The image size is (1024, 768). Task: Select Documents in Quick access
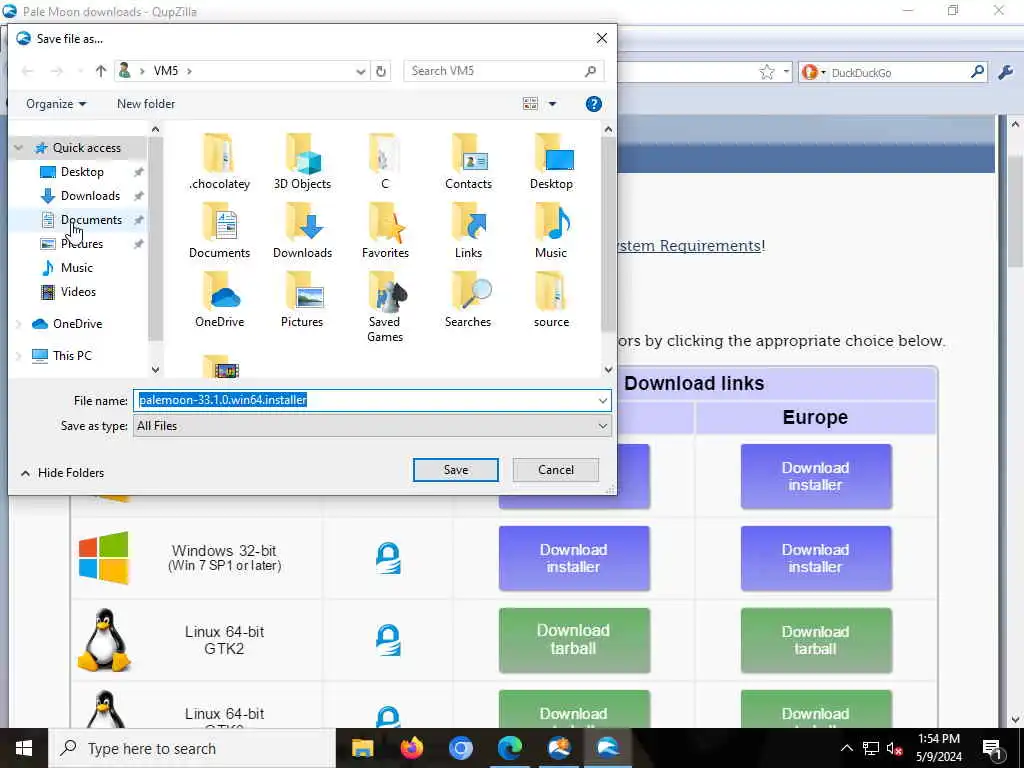(91, 220)
